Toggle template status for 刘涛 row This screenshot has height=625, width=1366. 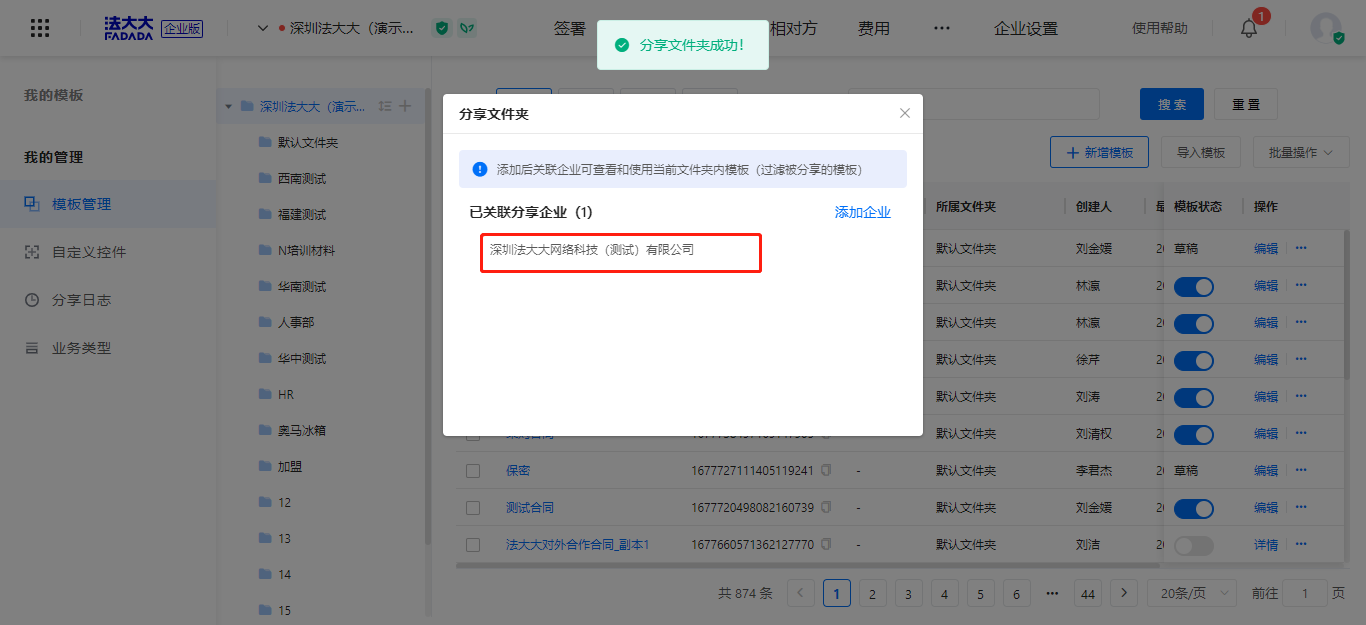pyautogui.click(x=1193, y=397)
